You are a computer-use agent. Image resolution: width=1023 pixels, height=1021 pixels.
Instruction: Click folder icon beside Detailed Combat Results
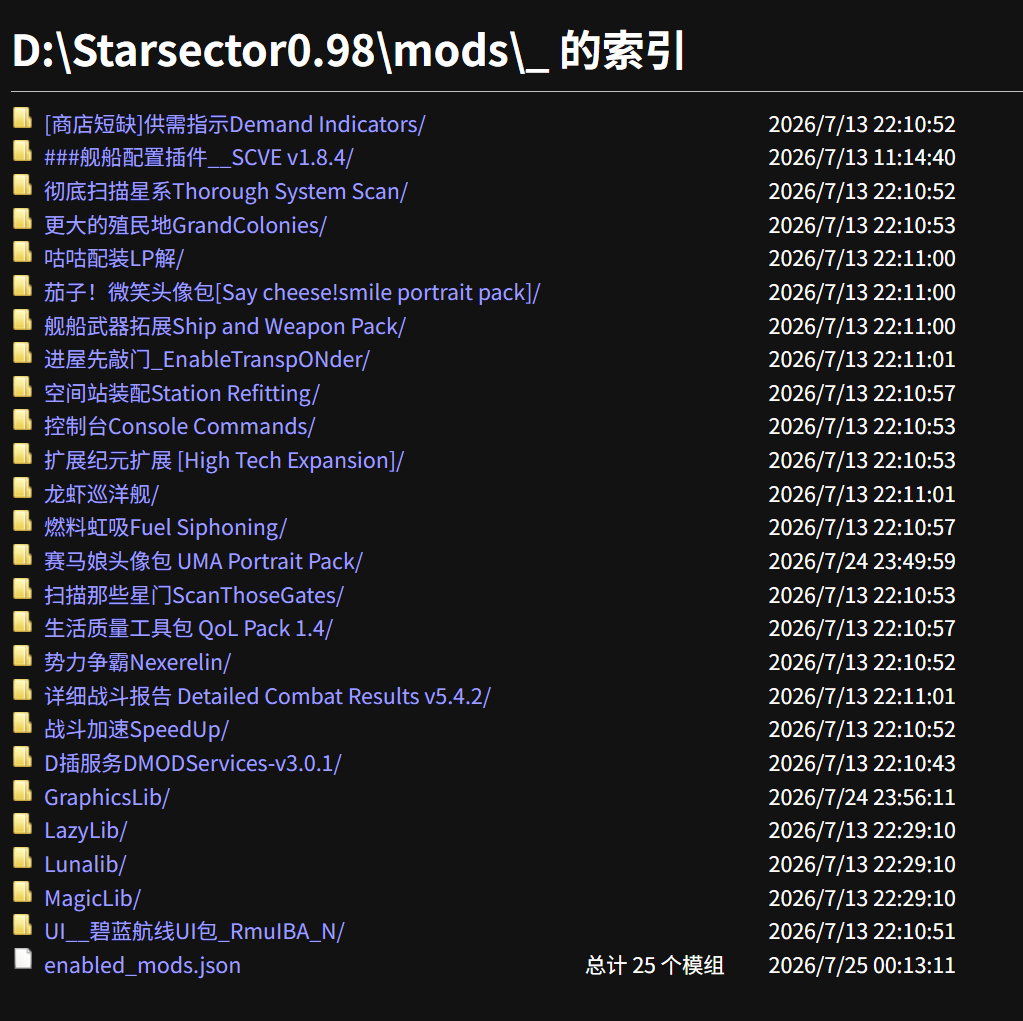click(23, 691)
